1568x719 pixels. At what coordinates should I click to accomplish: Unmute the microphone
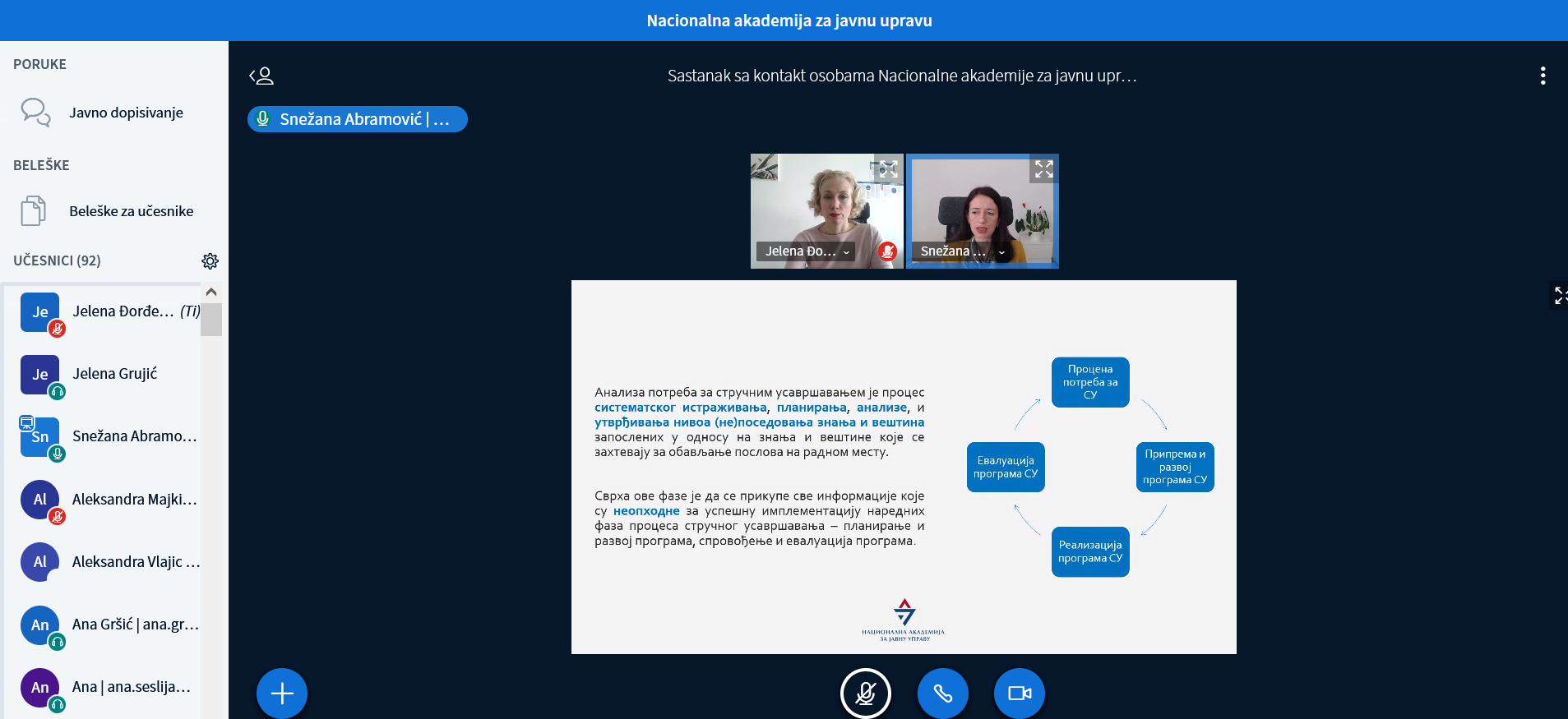click(865, 694)
